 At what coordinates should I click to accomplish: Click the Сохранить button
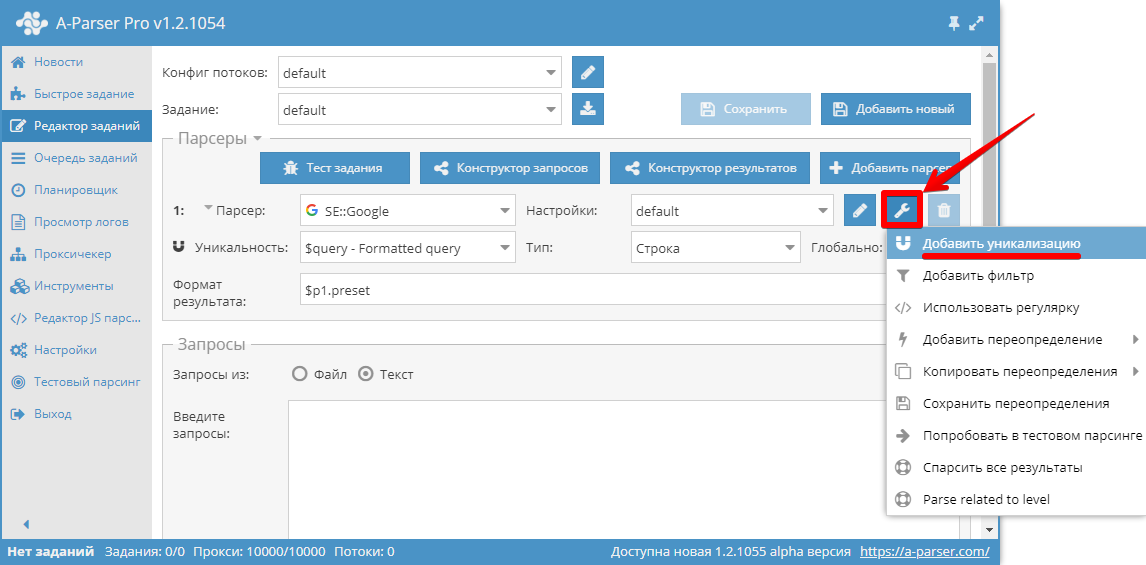click(745, 109)
